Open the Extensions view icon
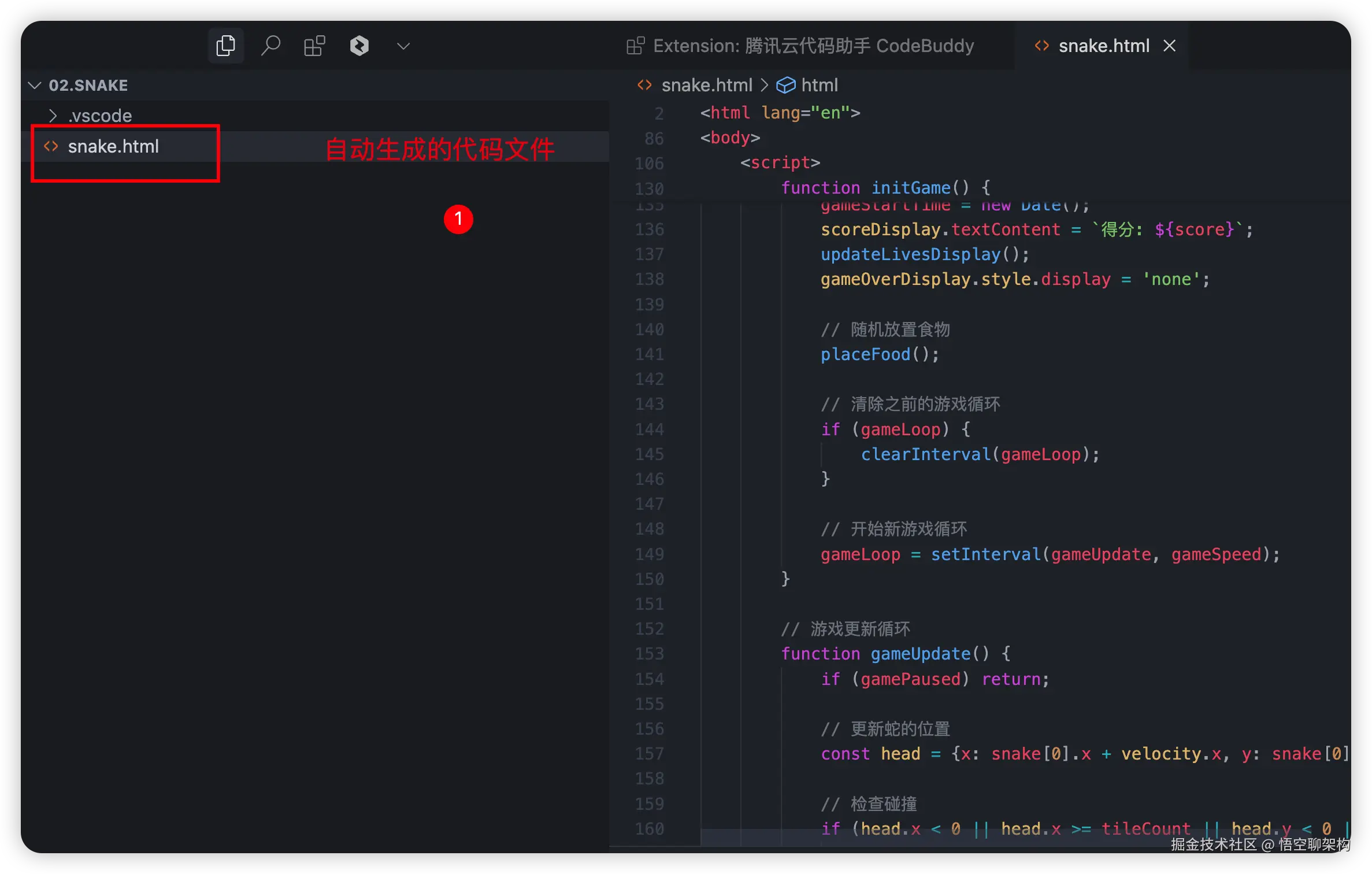 314,46
